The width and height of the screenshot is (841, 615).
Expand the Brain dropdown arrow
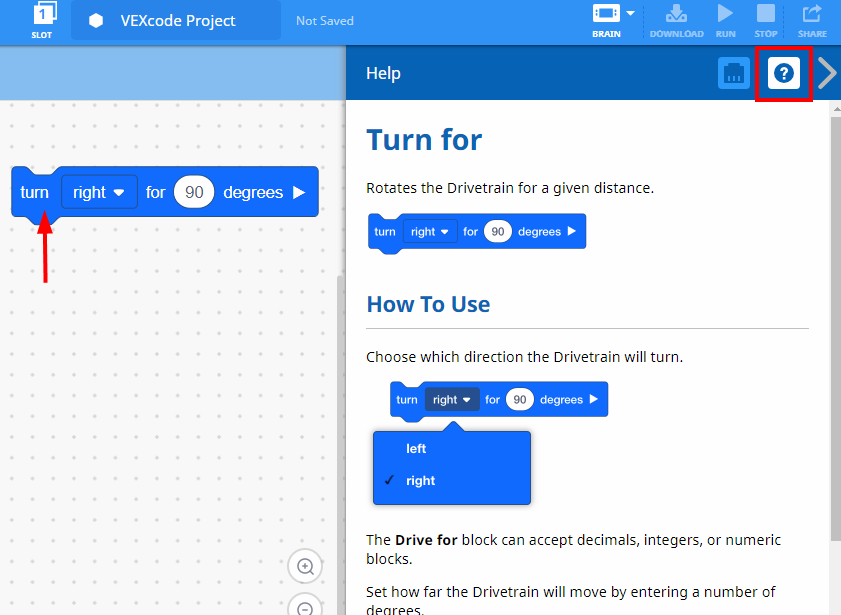[x=631, y=13]
